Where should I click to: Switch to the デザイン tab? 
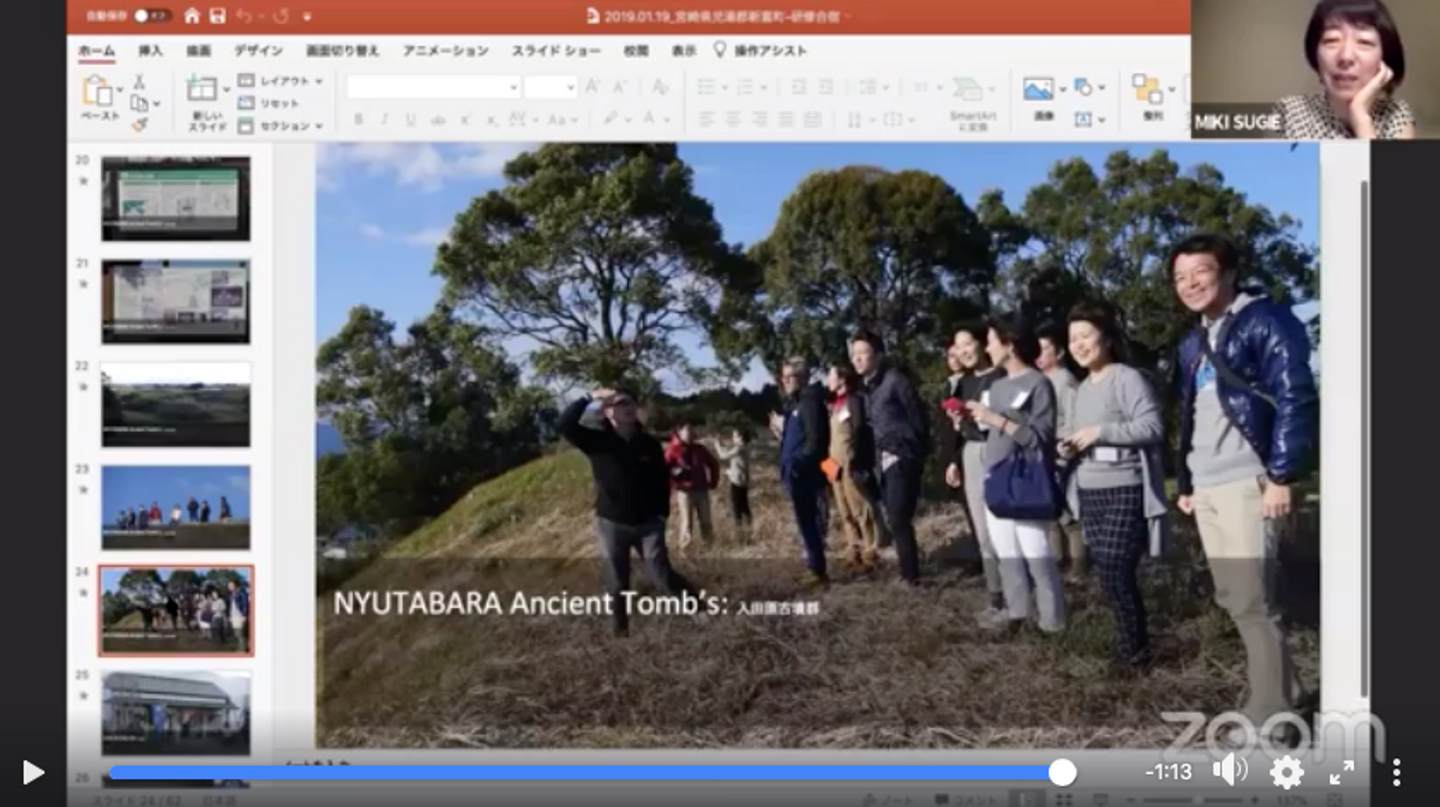click(258, 51)
